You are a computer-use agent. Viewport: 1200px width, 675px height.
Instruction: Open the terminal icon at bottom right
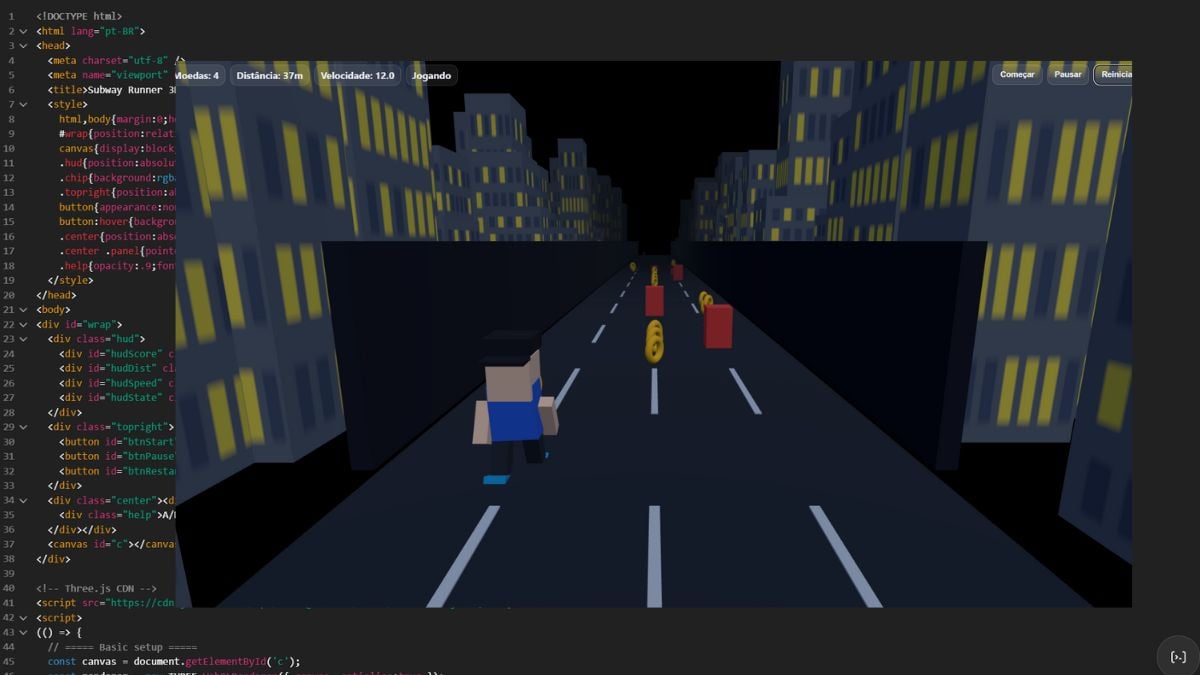pos(1178,657)
